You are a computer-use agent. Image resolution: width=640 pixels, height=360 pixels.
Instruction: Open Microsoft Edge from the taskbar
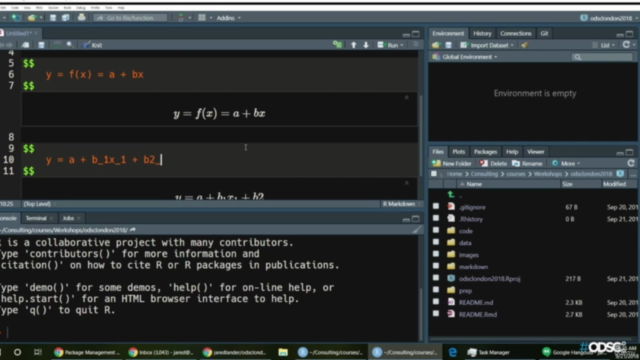(x=452, y=352)
